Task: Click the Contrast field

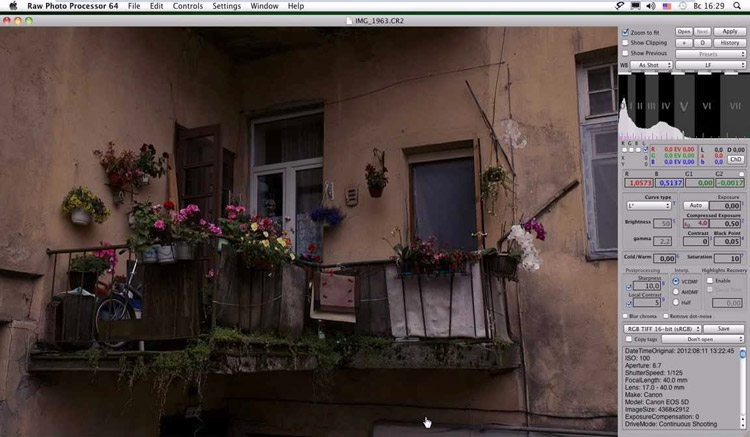Action: coord(696,241)
